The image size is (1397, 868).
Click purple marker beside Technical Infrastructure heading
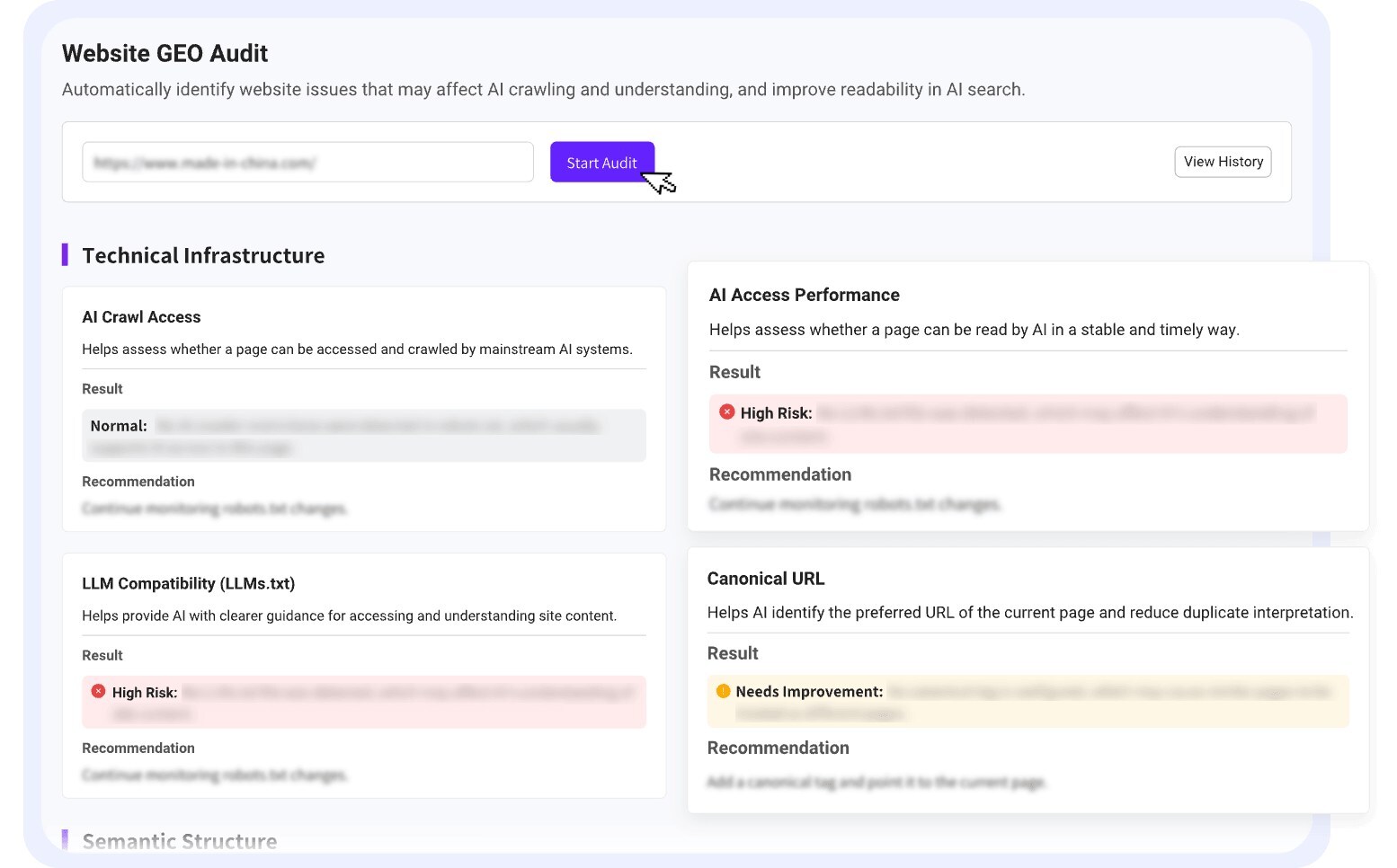[65, 255]
